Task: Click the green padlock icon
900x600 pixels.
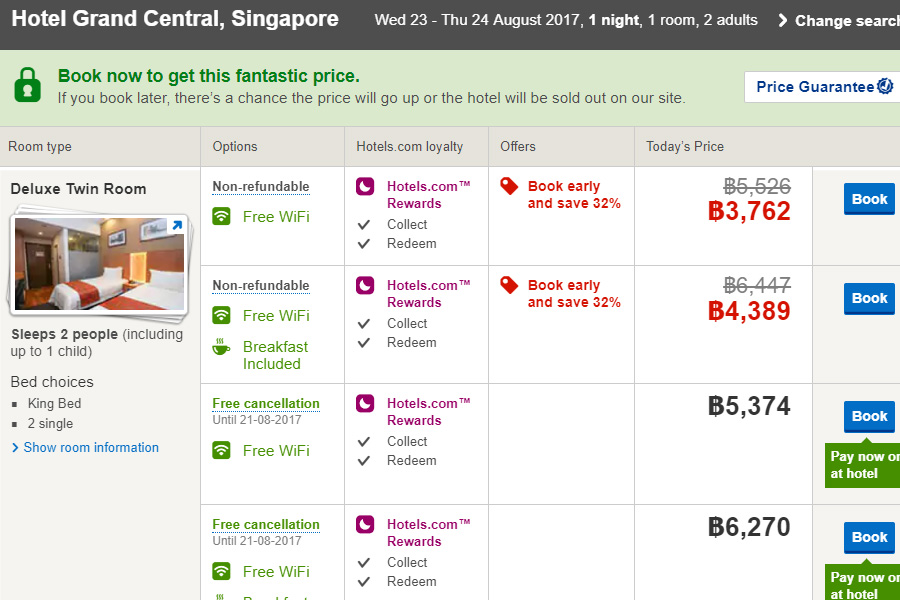Action: tap(28, 85)
